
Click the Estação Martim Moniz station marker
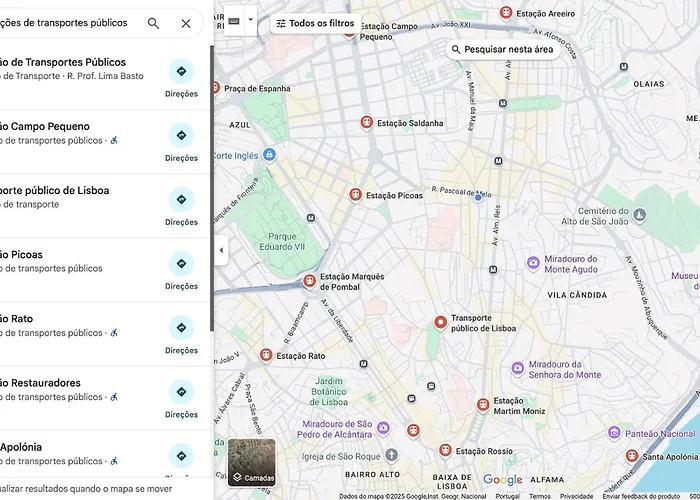(x=484, y=405)
